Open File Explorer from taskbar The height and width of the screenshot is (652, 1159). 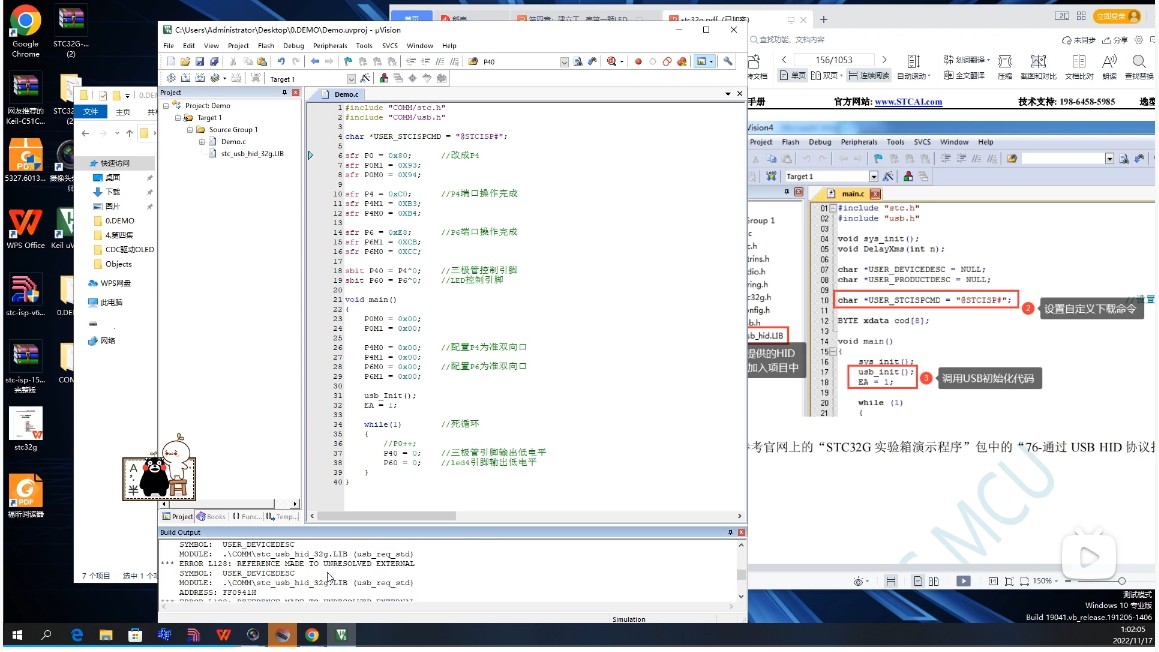coord(106,634)
